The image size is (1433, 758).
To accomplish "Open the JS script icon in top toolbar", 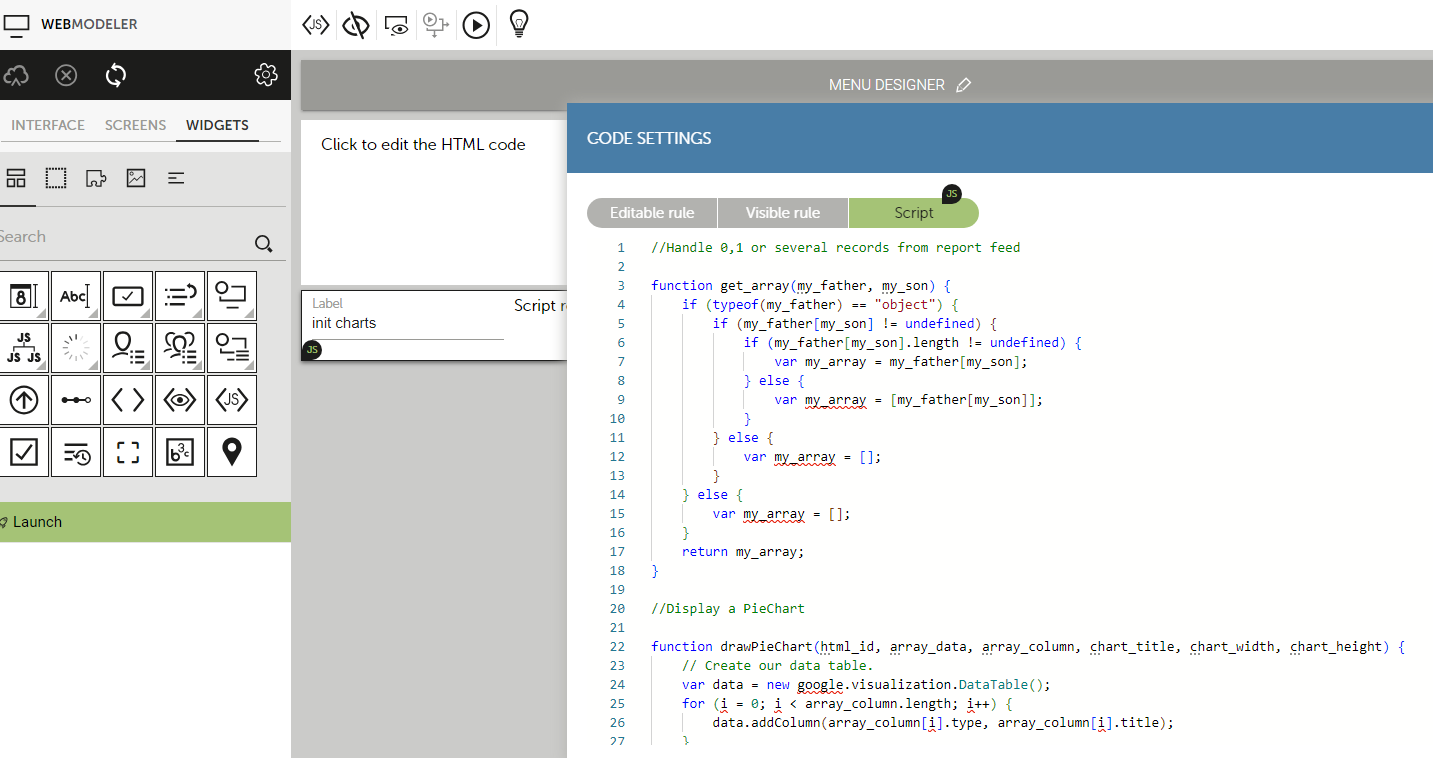I will pyautogui.click(x=316, y=25).
